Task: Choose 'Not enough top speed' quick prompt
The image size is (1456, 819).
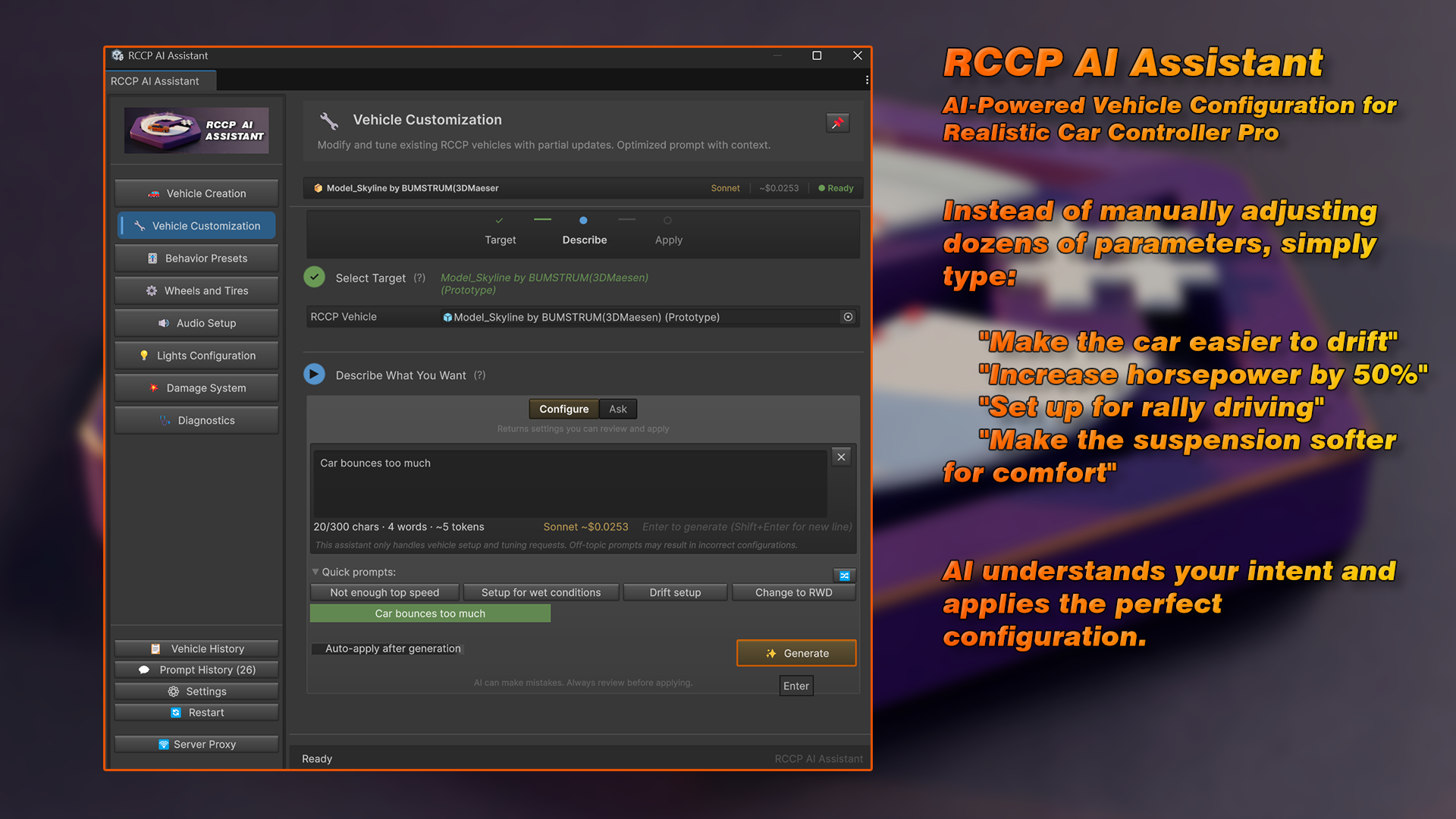Action: click(x=384, y=592)
